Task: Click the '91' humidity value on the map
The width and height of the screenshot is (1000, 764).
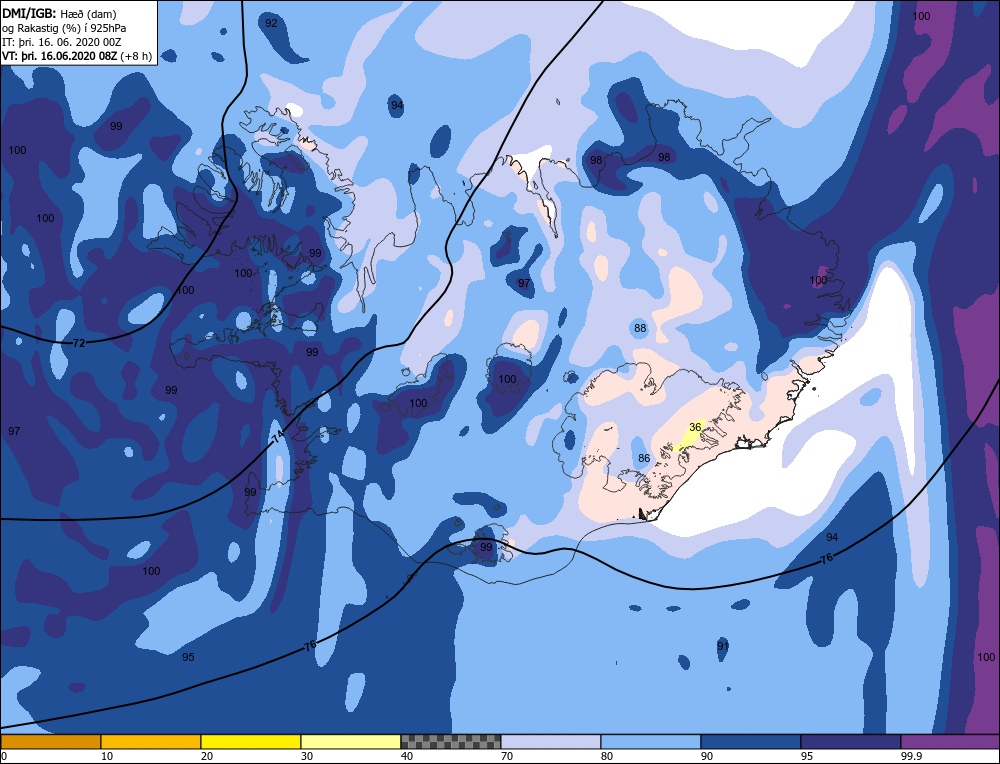Action: [723, 646]
